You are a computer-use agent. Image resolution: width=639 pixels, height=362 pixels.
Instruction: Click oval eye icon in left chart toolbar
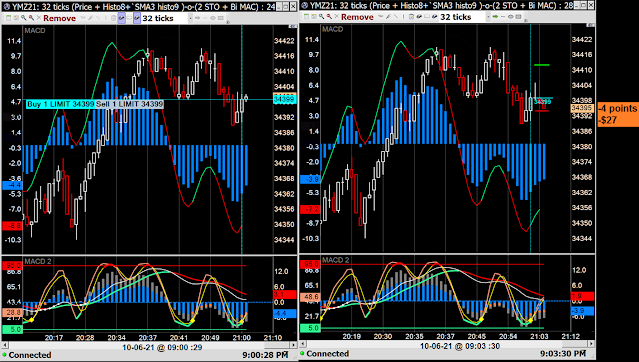[x=213, y=18]
